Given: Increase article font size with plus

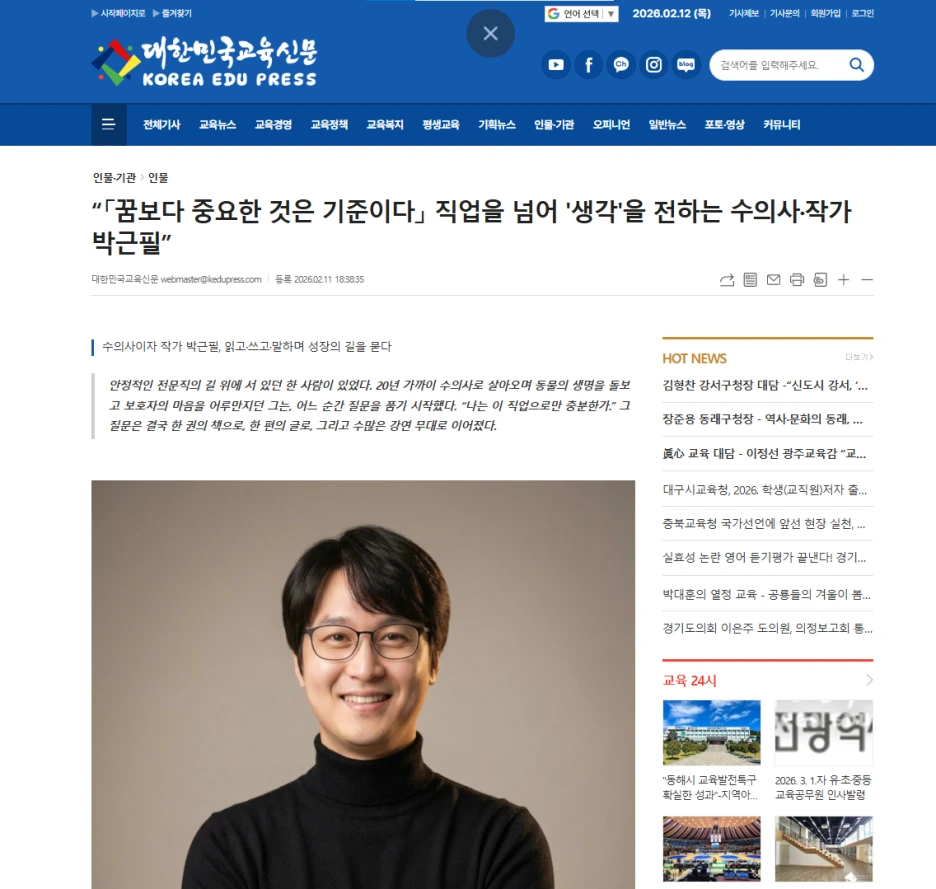Looking at the screenshot, I should tap(843, 279).
